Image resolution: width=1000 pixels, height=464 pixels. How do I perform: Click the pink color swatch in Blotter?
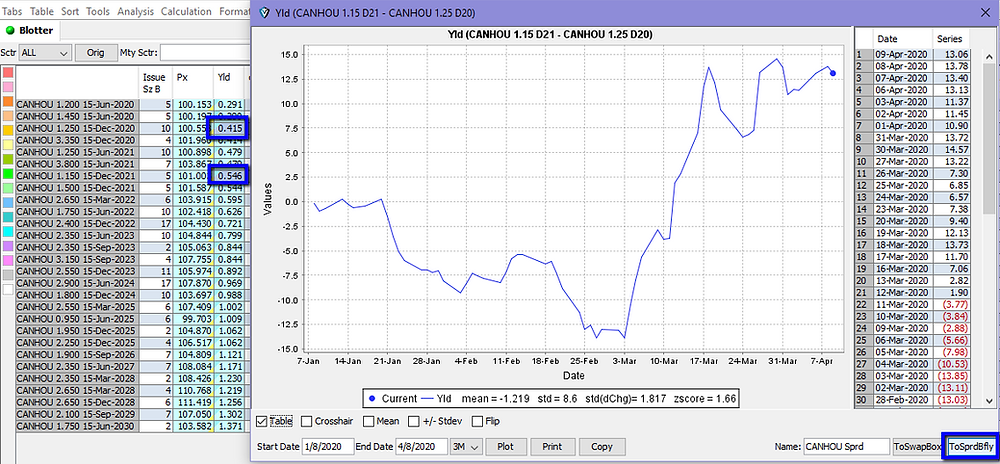pyautogui.click(x=8, y=87)
